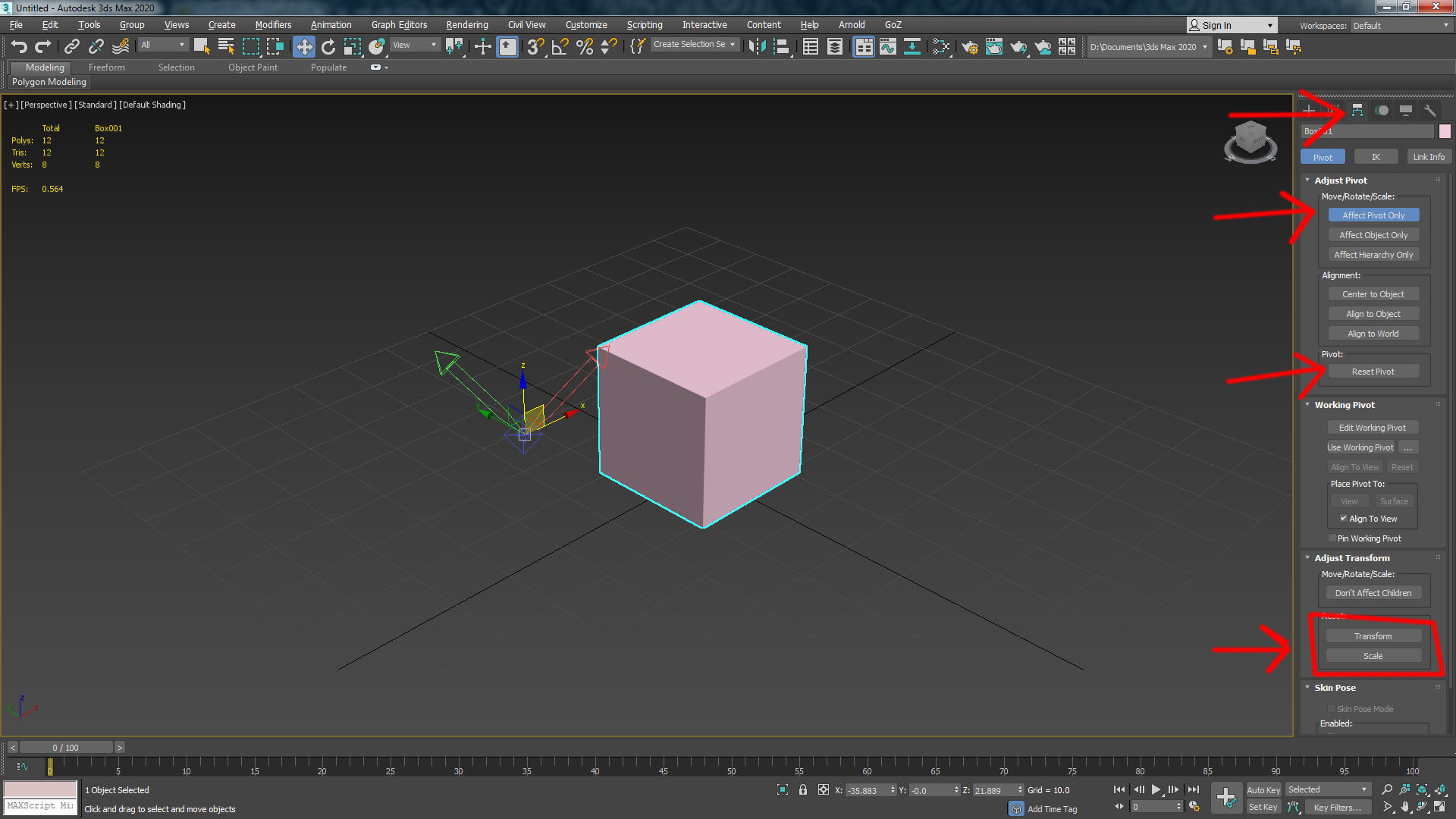
Task: Click Render Production teapot icon
Action: 1018,46
